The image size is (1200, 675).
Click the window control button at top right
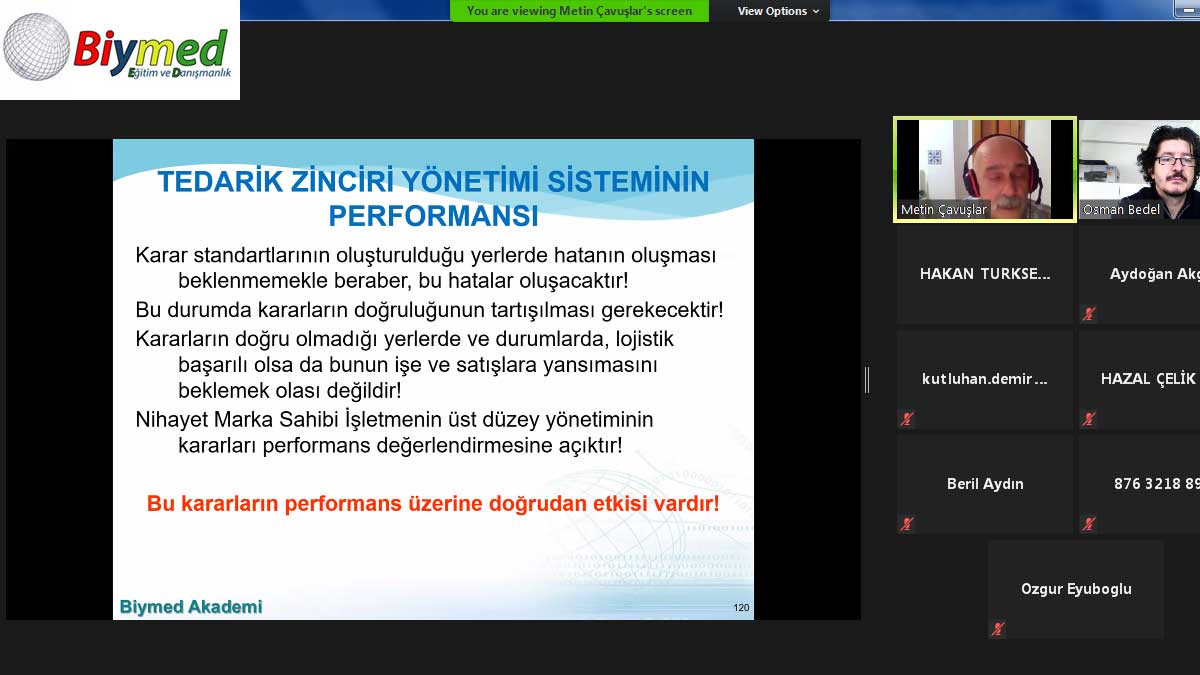coord(1186,10)
